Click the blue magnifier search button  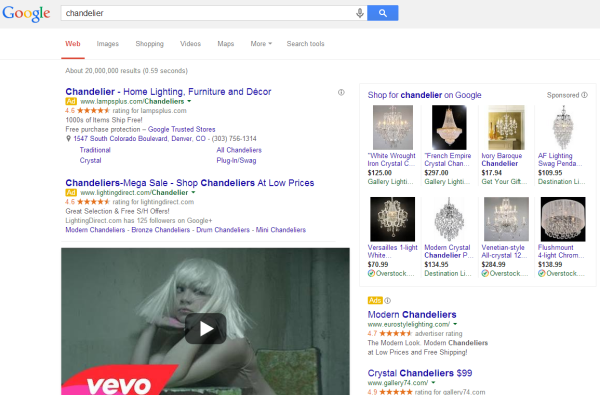point(383,13)
